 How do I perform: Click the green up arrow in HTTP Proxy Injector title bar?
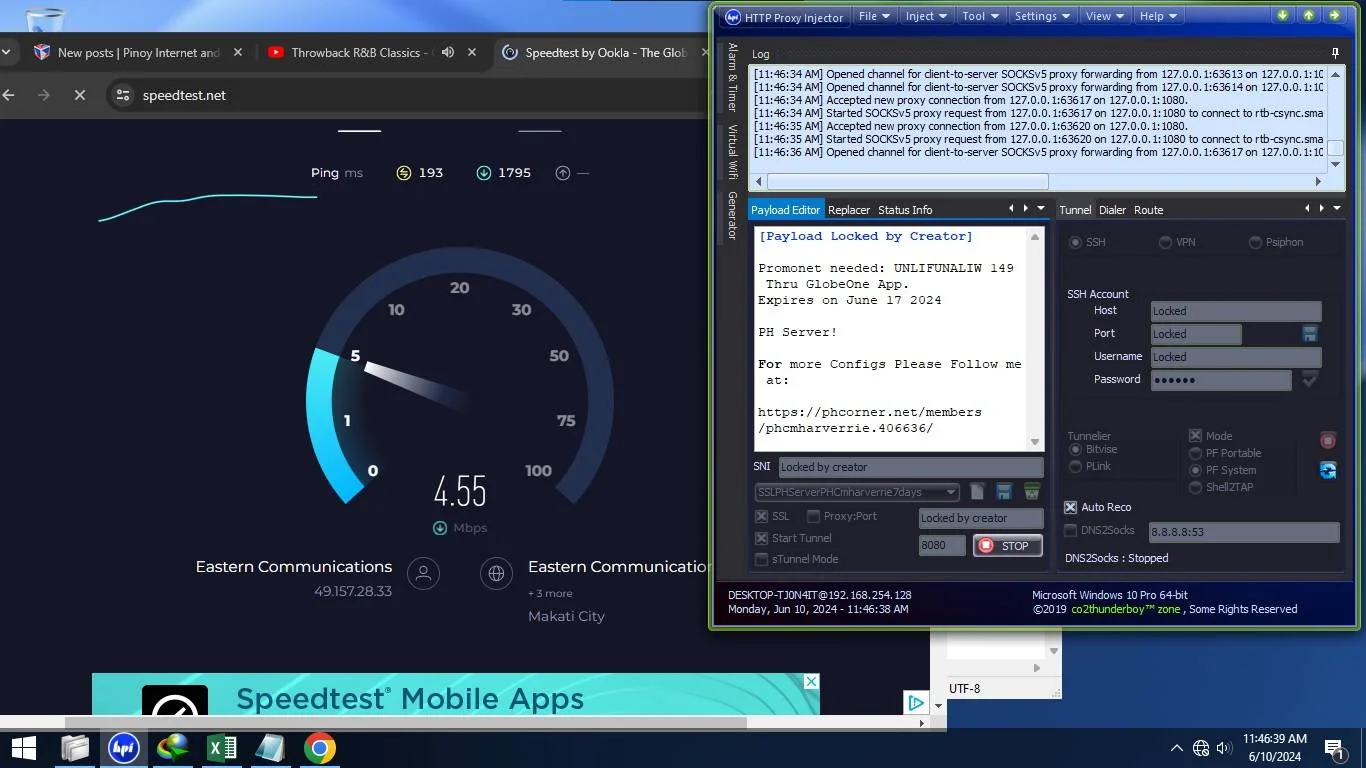tap(1308, 15)
